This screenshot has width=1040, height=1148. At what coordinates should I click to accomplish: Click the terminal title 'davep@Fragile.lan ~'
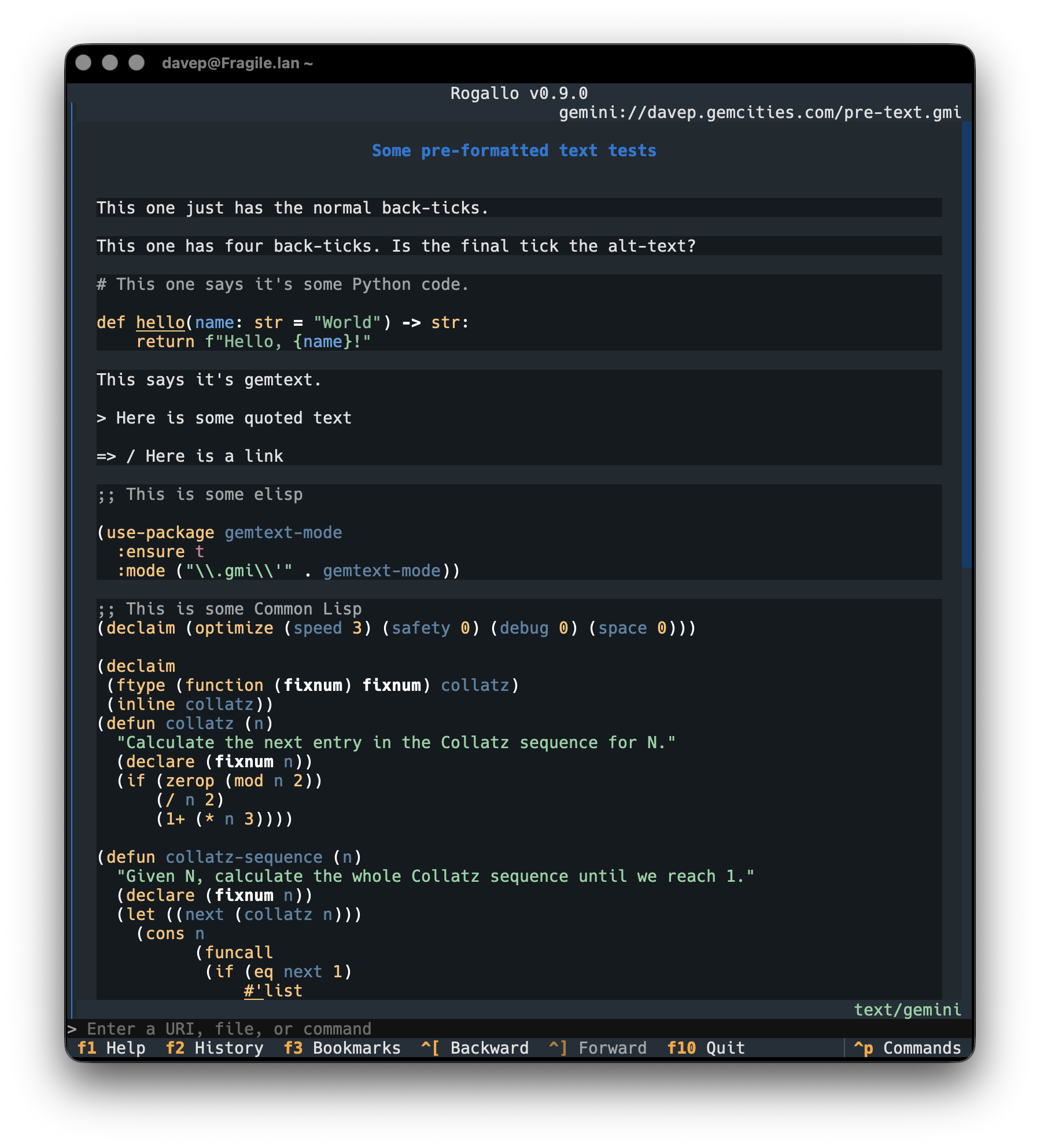237,63
